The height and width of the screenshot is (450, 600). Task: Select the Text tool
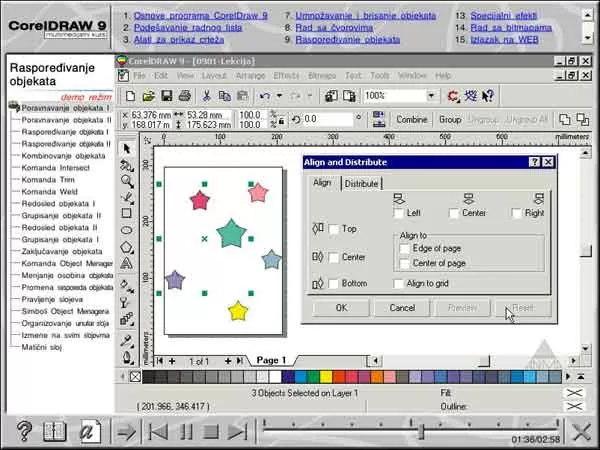[127, 263]
